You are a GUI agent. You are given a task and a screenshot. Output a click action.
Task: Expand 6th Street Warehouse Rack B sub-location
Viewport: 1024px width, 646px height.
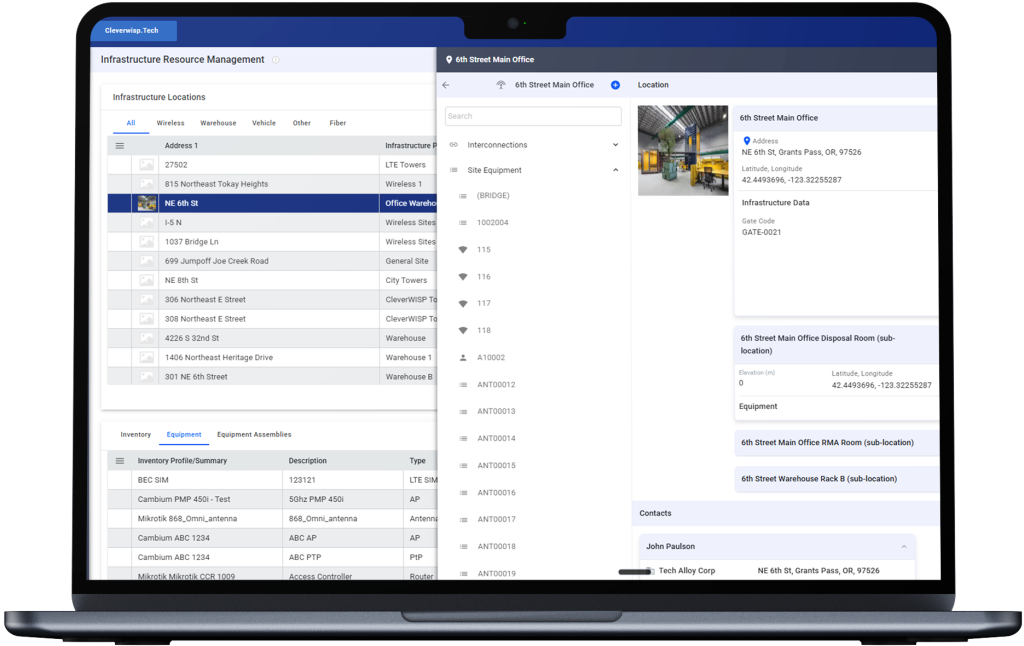tap(836, 479)
